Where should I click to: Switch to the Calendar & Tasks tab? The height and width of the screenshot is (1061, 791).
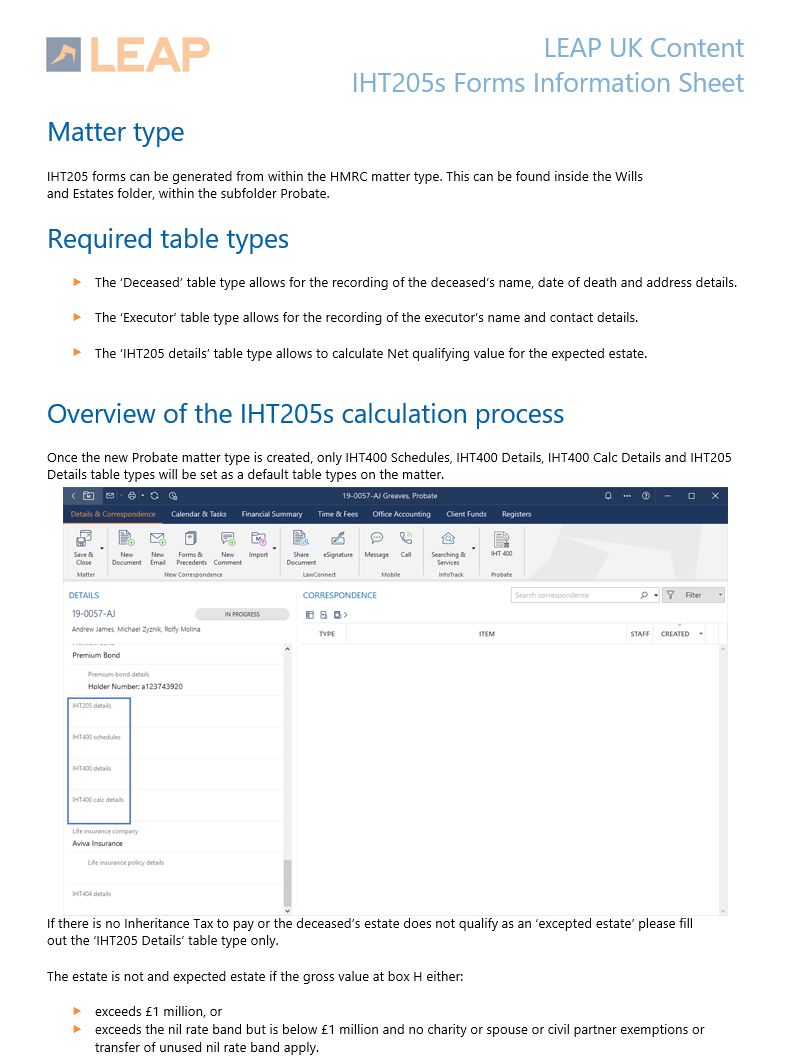(x=199, y=514)
